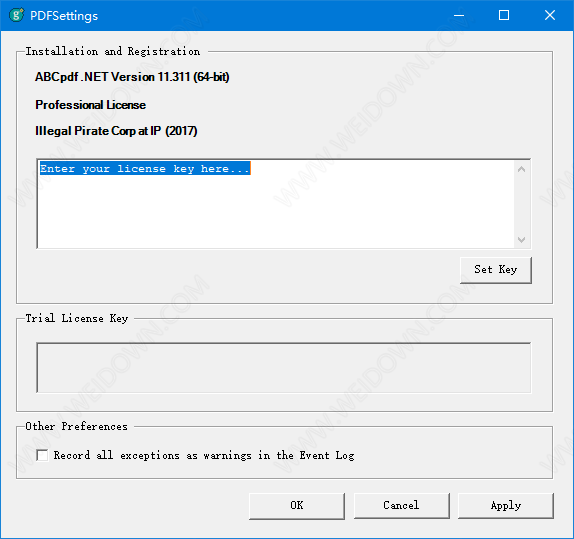Viewport: 574px width, 539px height.
Task: Cancel the PDFSettings dialog
Action: click(402, 506)
